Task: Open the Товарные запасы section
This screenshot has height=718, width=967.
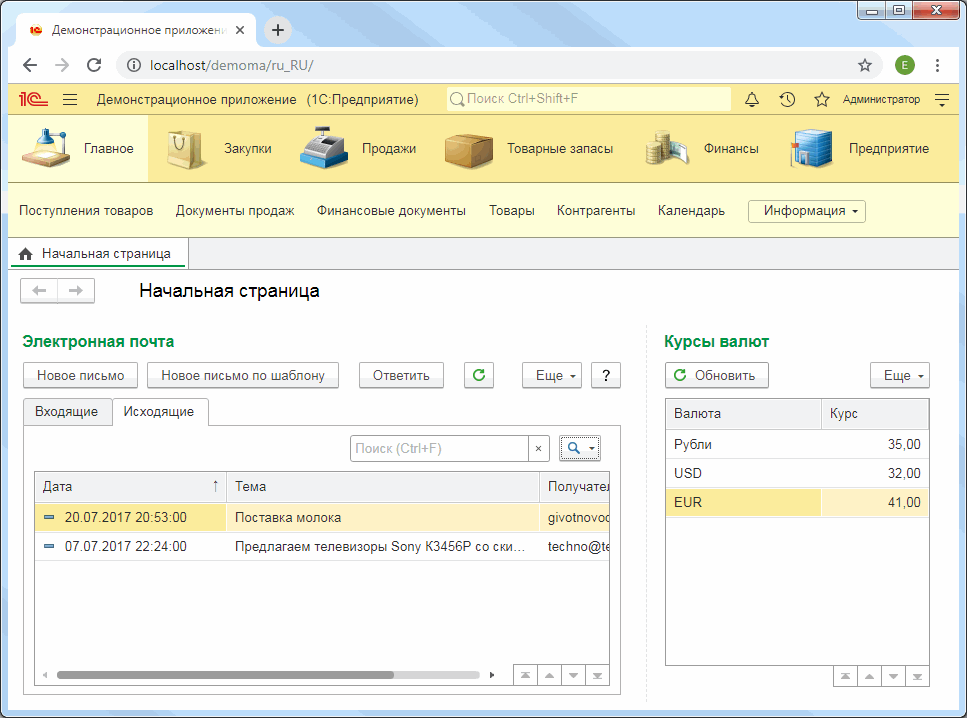Action: coord(529,148)
